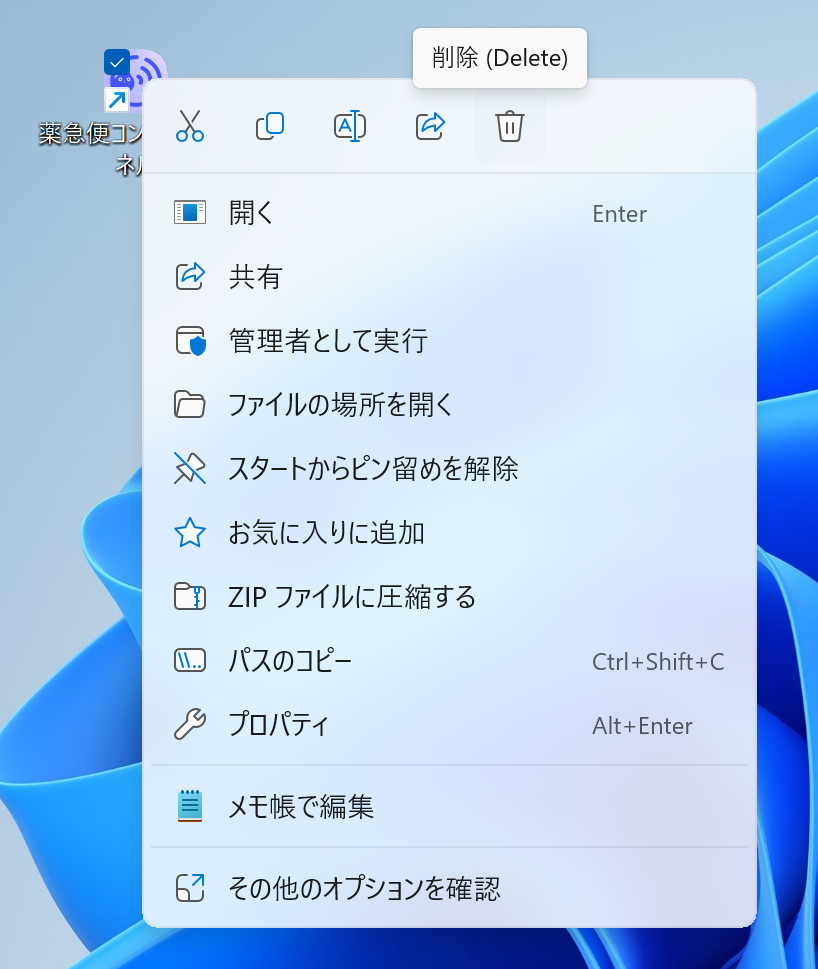Select the Cut icon in the quick actions bar
The image size is (818, 969).
pos(190,127)
